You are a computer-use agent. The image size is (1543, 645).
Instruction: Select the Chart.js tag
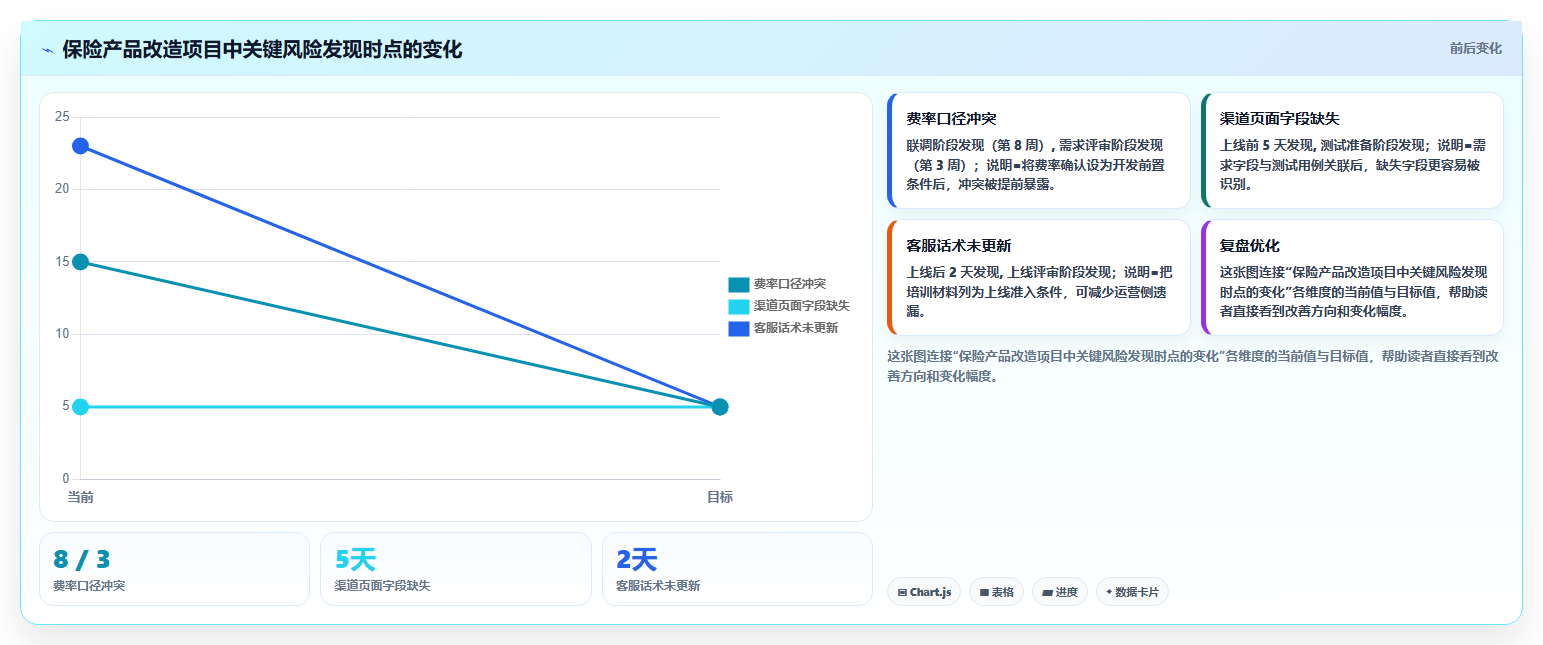tap(923, 592)
